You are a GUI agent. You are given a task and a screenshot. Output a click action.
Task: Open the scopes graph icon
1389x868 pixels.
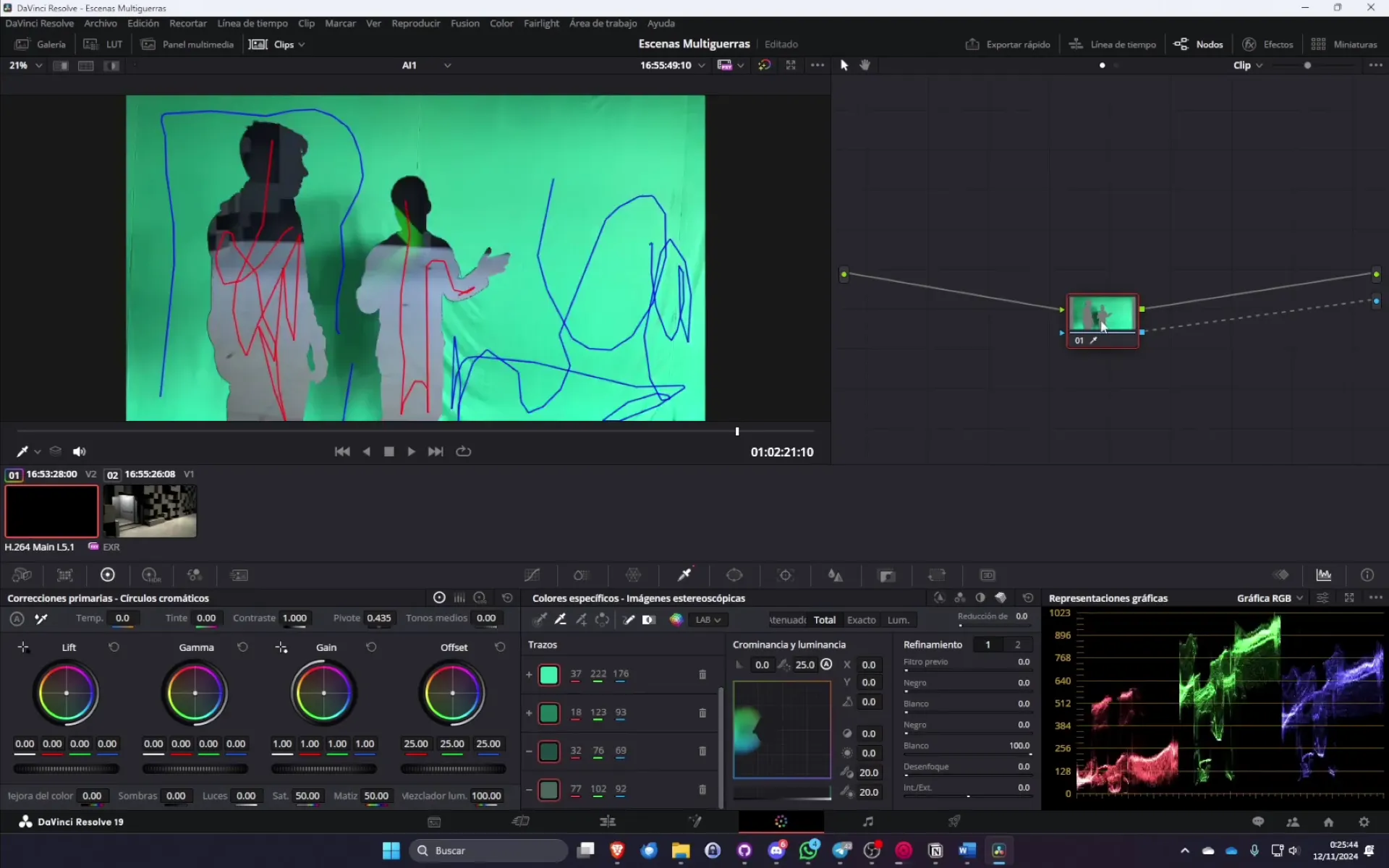(1324, 575)
